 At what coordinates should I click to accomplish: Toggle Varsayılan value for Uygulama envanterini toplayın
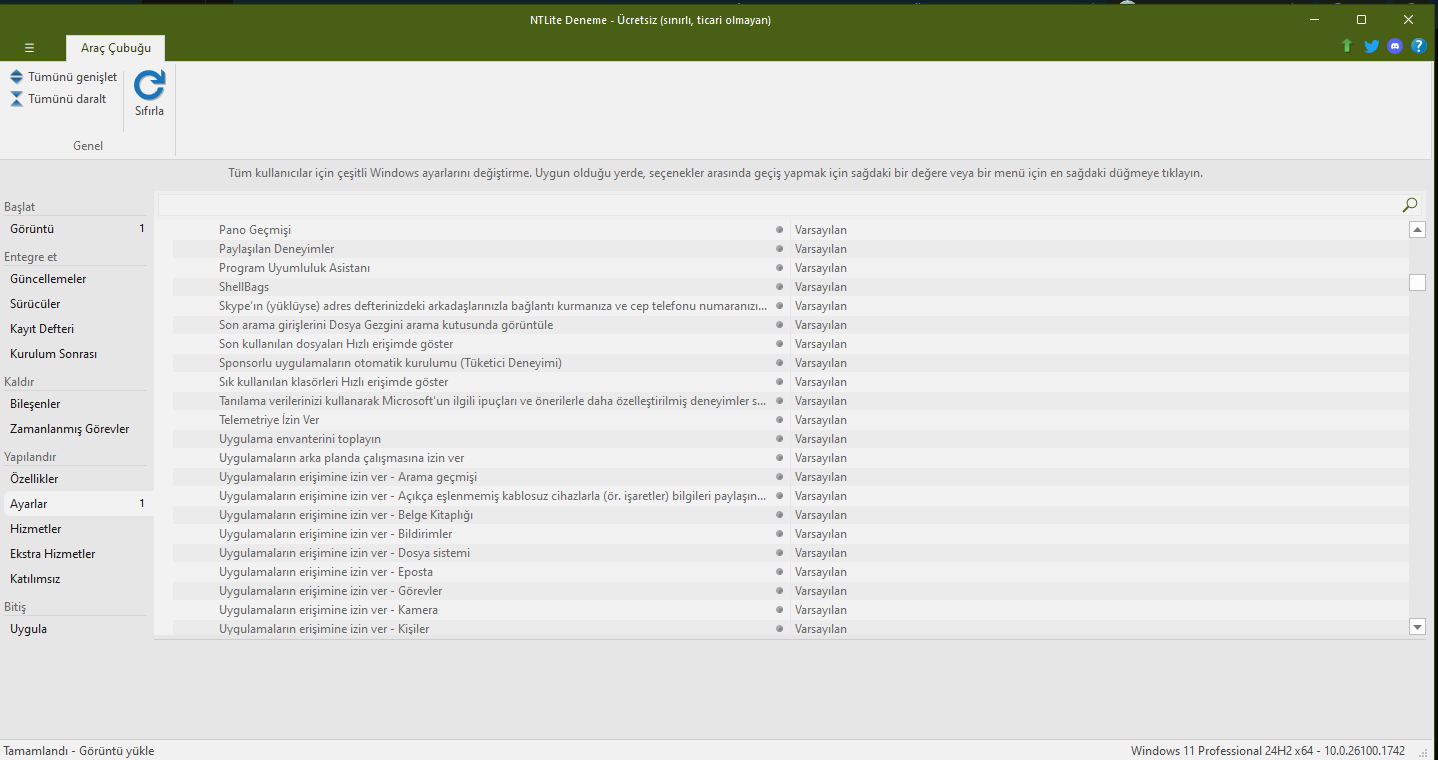tap(821, 439)
